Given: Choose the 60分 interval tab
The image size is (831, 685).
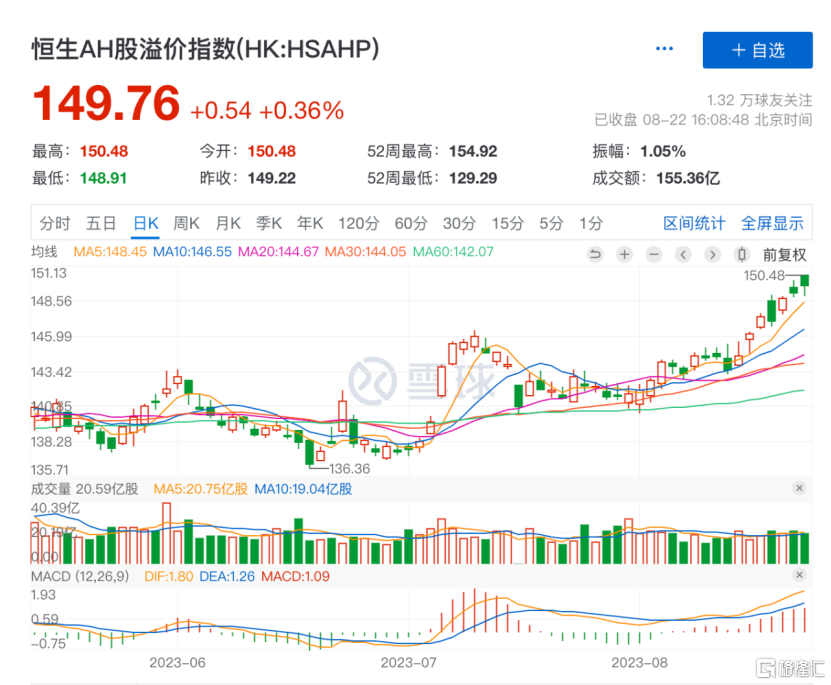Looking at the screenshot, I should tap(411, 224).
